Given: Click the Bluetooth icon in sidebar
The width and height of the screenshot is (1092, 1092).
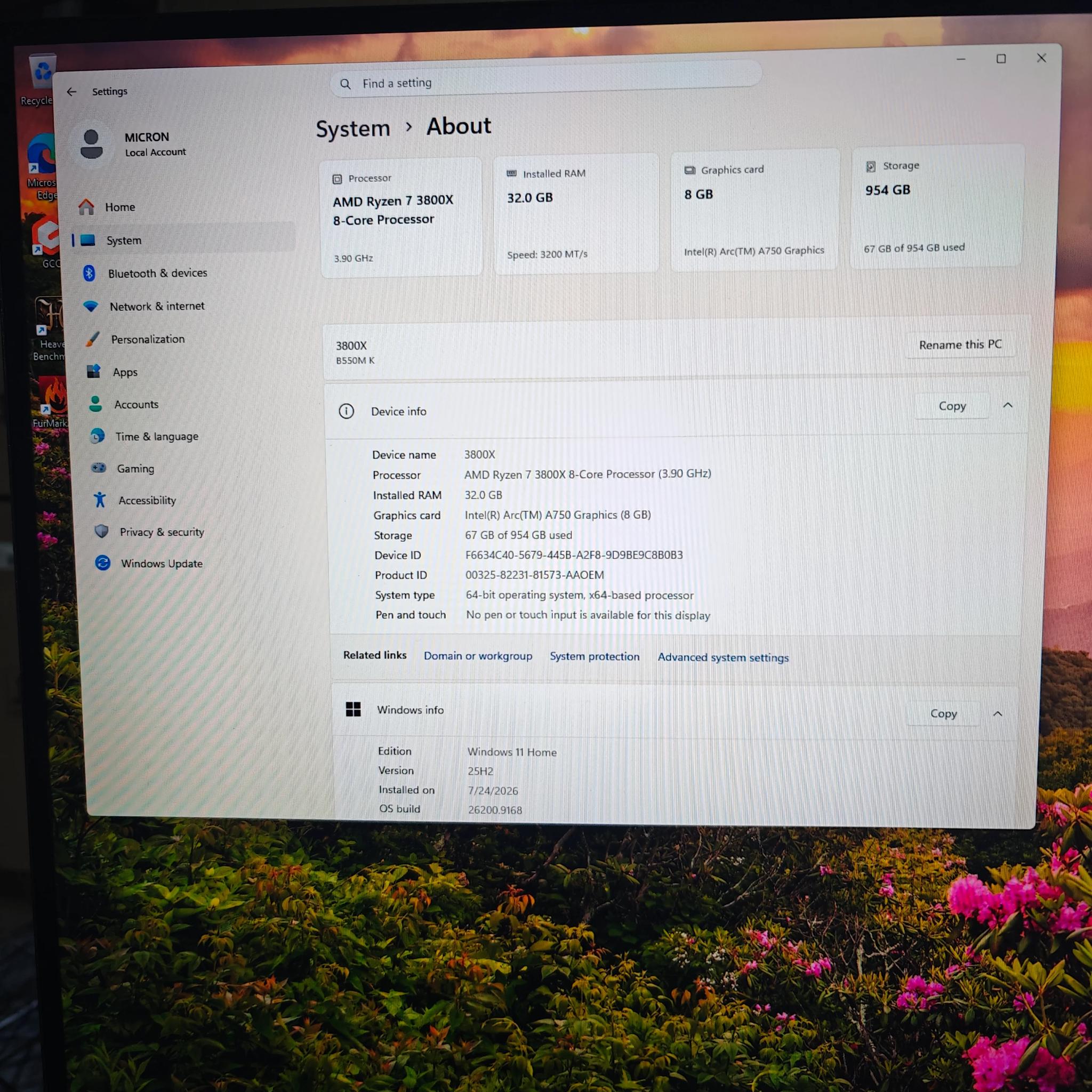Looking at the screenshot, I should tap(89, 274).
